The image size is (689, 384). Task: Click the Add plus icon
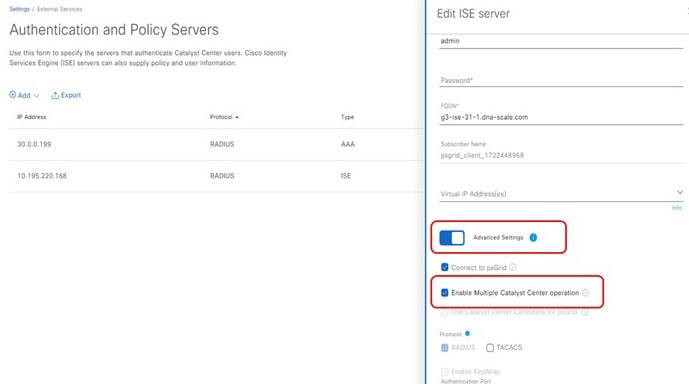pyautogui.click(x=12, y=94)
